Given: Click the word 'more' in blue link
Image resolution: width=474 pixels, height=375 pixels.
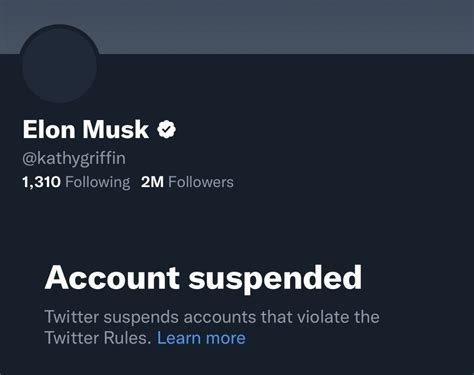Looking at the screenshot, I should (226, 338).
